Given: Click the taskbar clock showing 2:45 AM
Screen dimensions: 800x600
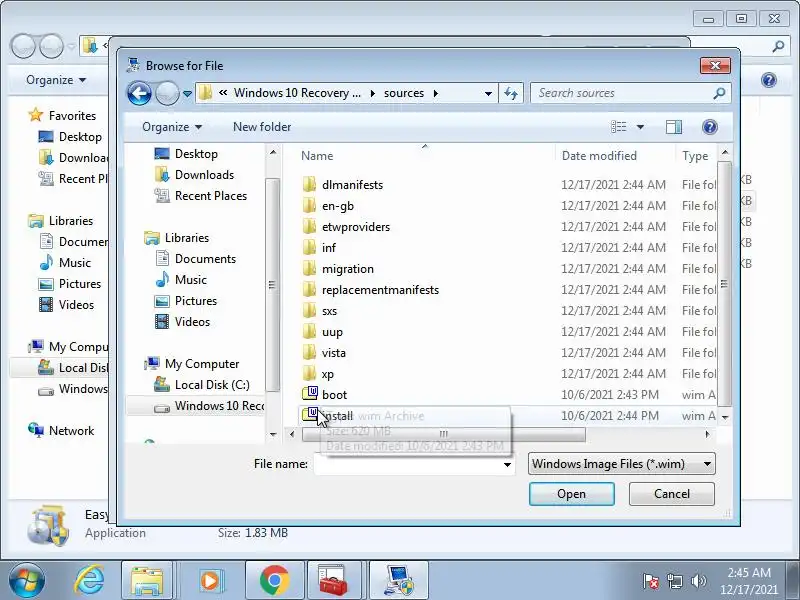Looking at the screenshot, I should [x=749, y=581].
